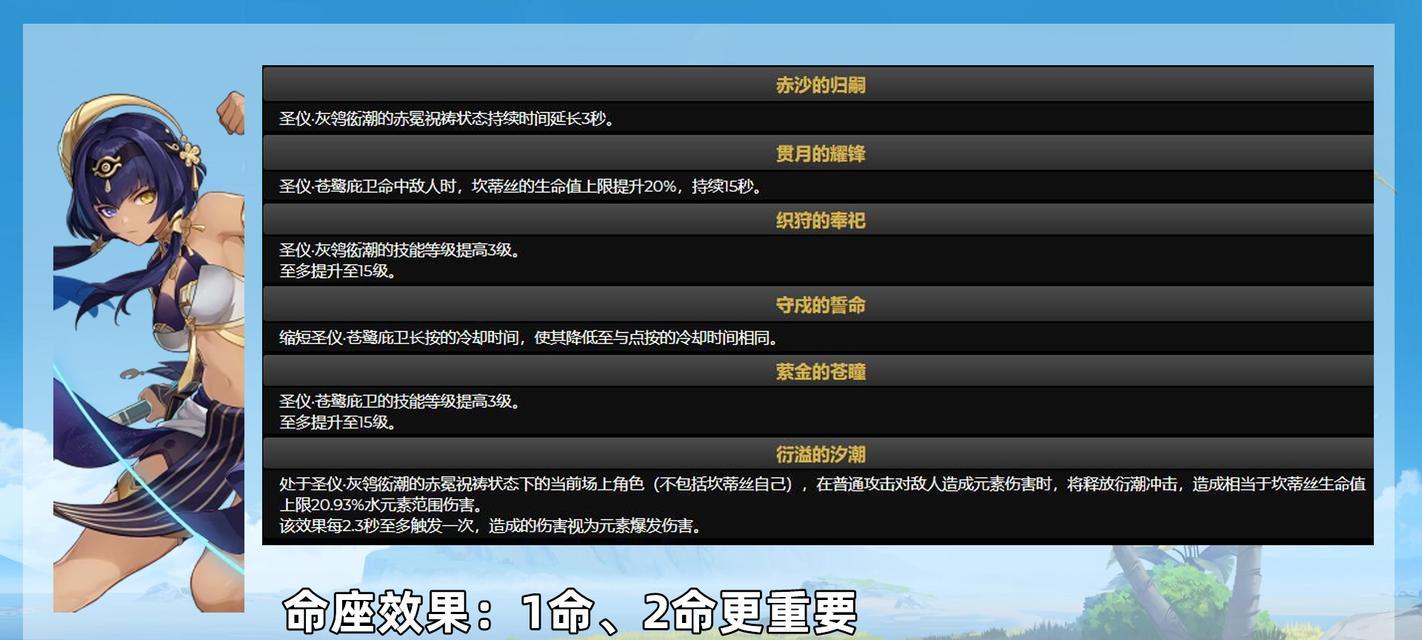Click the 至多提升至15级 line under 紫金的苍瞳
This screenshot has height=640, width=1422.
click(x=337, y=422)
